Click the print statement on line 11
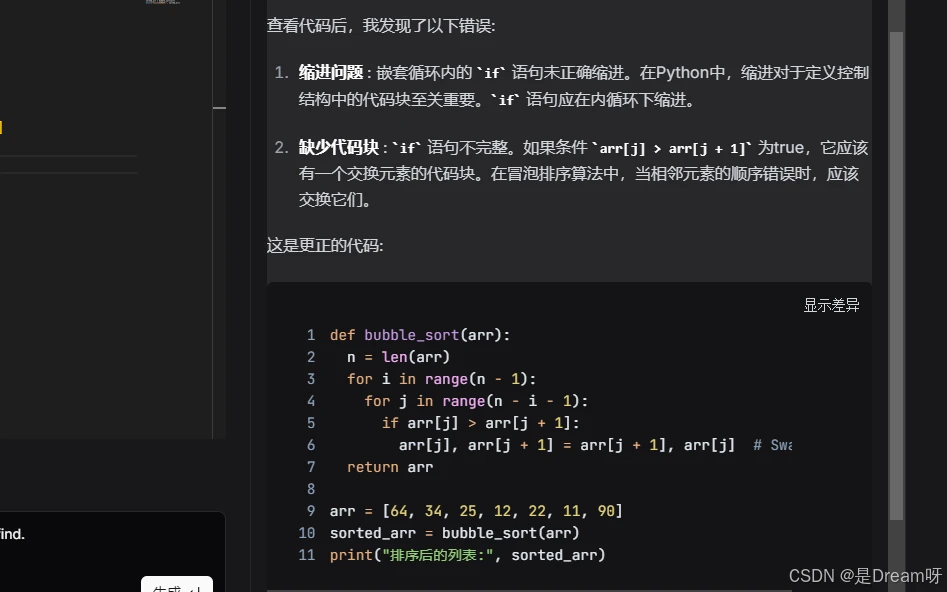This screenshot has height=592, width=947. [x=467, y=555]
